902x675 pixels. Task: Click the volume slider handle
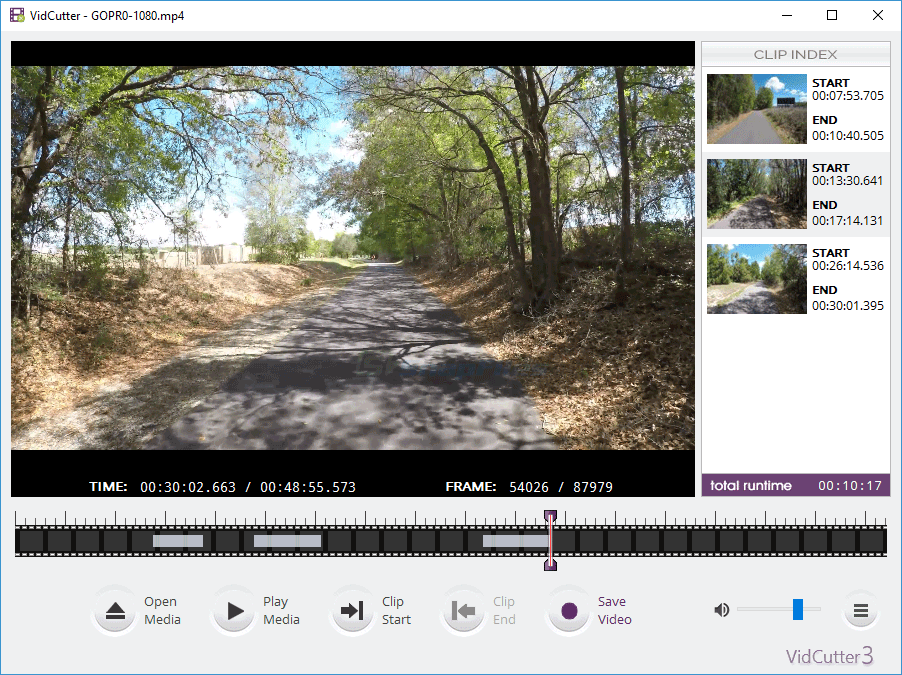click(797, 609)
